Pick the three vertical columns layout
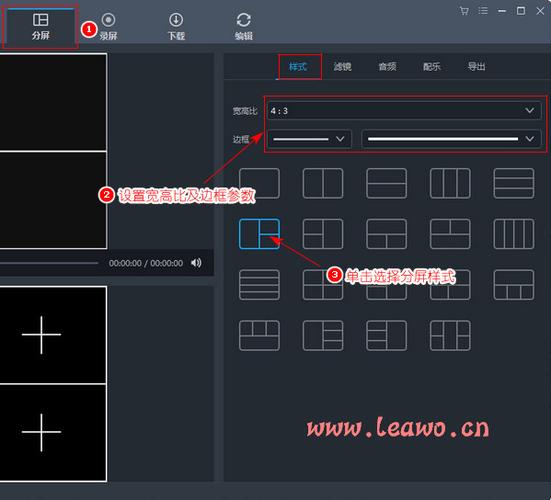The width and height of the screenshot is (551, 500). point(450,183)
